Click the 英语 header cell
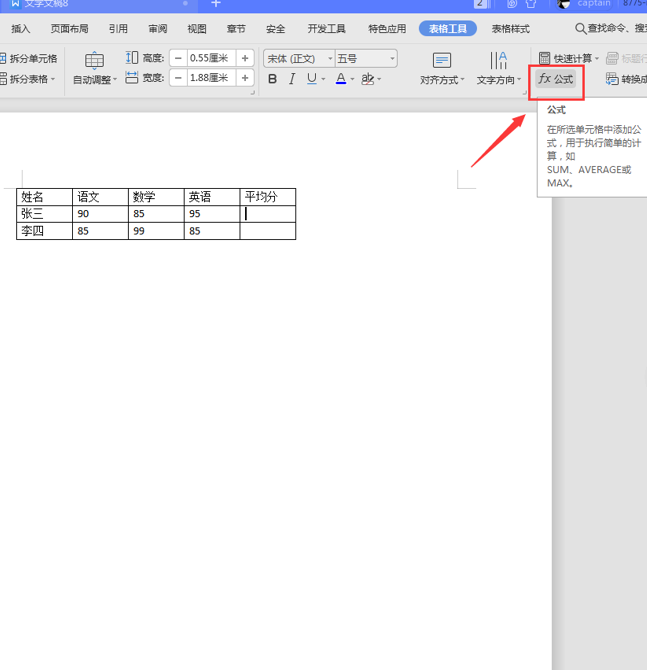Viewport: 647px width, 670px height. pyautogui.click(x=212, y=197)
